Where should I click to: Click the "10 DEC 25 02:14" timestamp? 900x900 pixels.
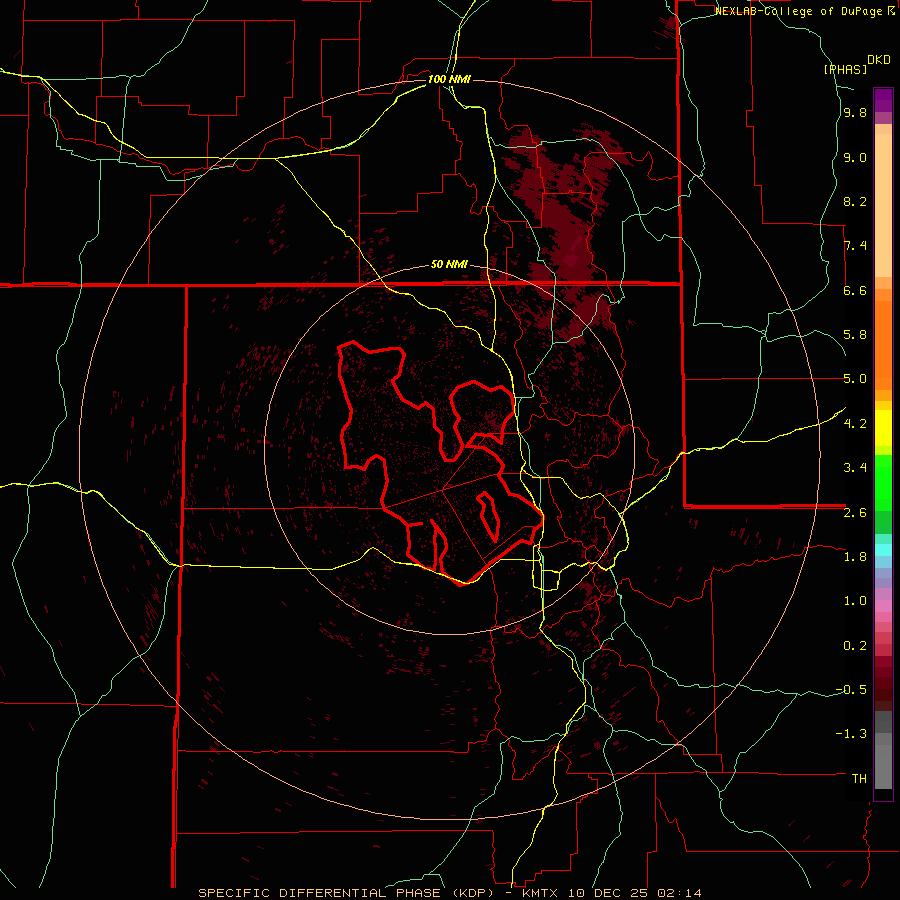click(635, 893)
